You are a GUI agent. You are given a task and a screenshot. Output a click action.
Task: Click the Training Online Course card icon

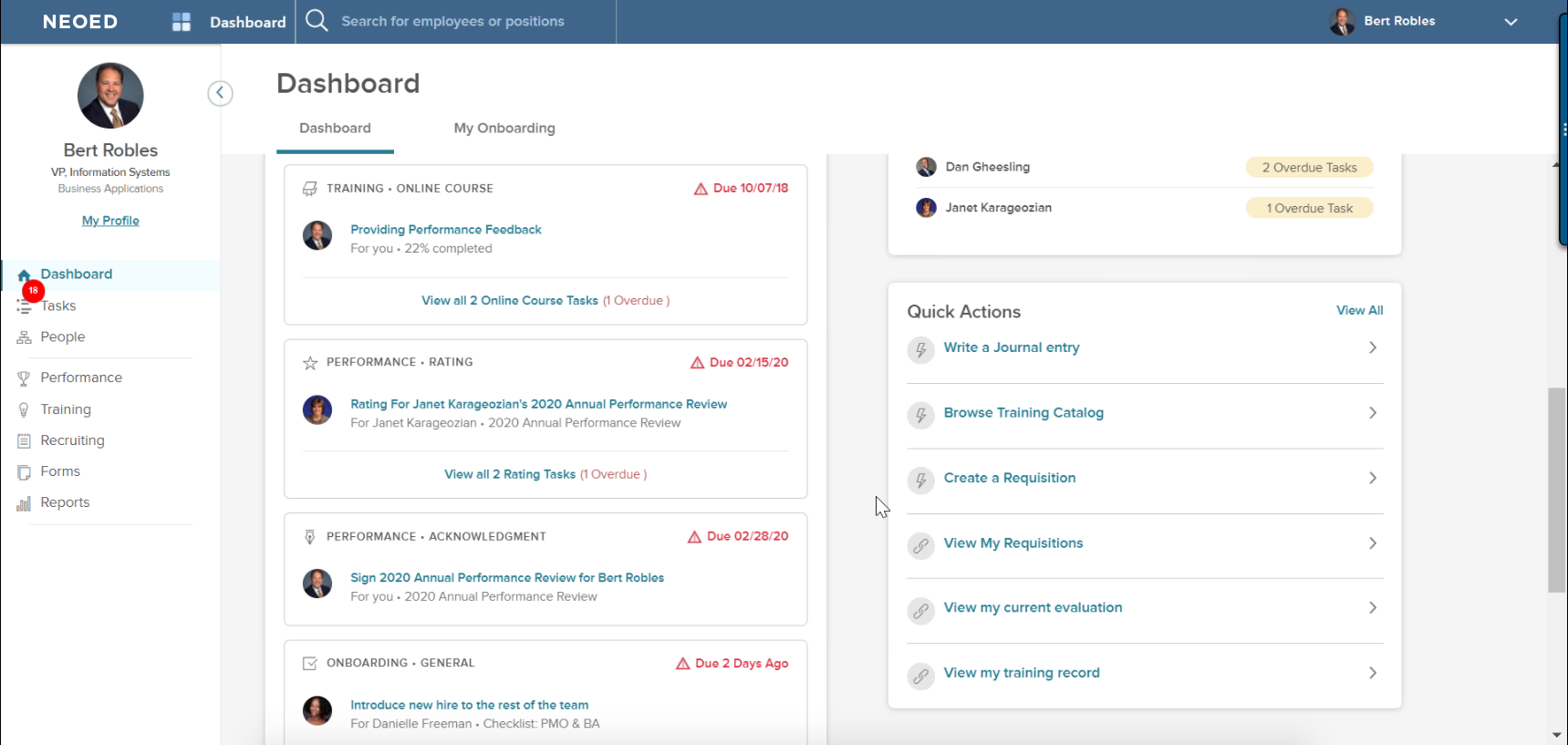(x=310, y=189)
